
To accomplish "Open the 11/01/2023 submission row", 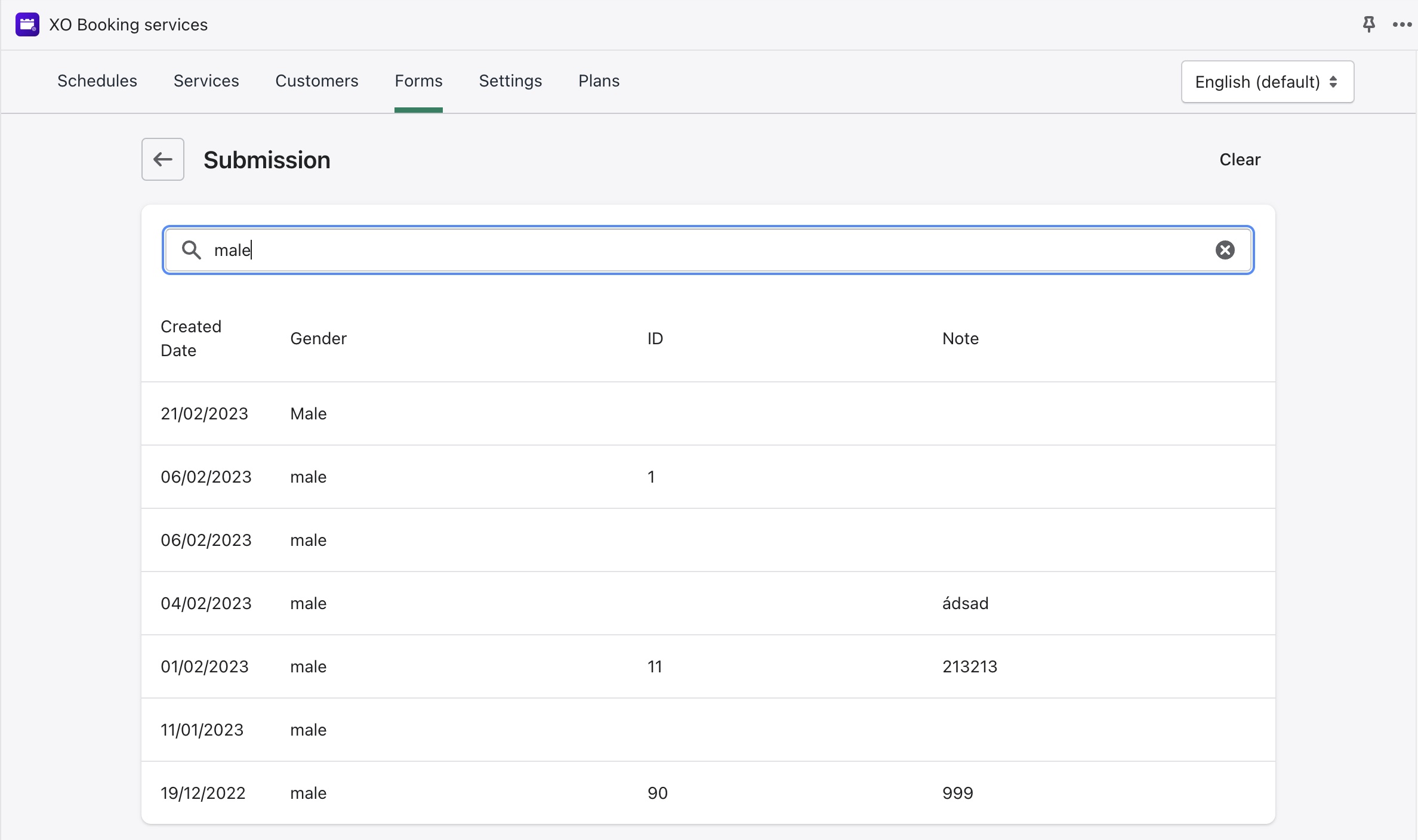I will pyautogui.click(x=708, y=730).
